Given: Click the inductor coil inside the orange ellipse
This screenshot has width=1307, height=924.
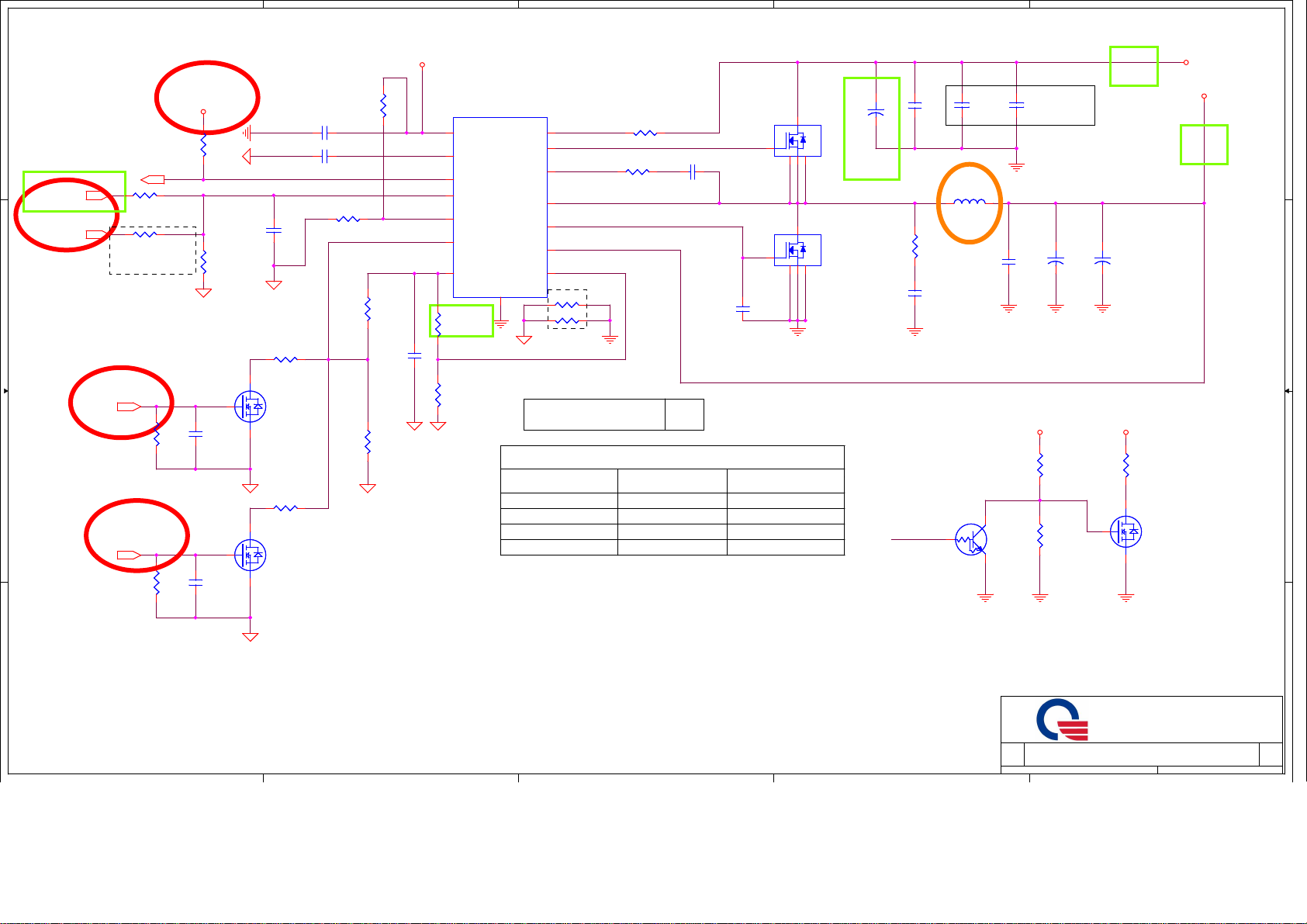Looking at the screenshot, I should pyautogui.click(x=969, y=202).
